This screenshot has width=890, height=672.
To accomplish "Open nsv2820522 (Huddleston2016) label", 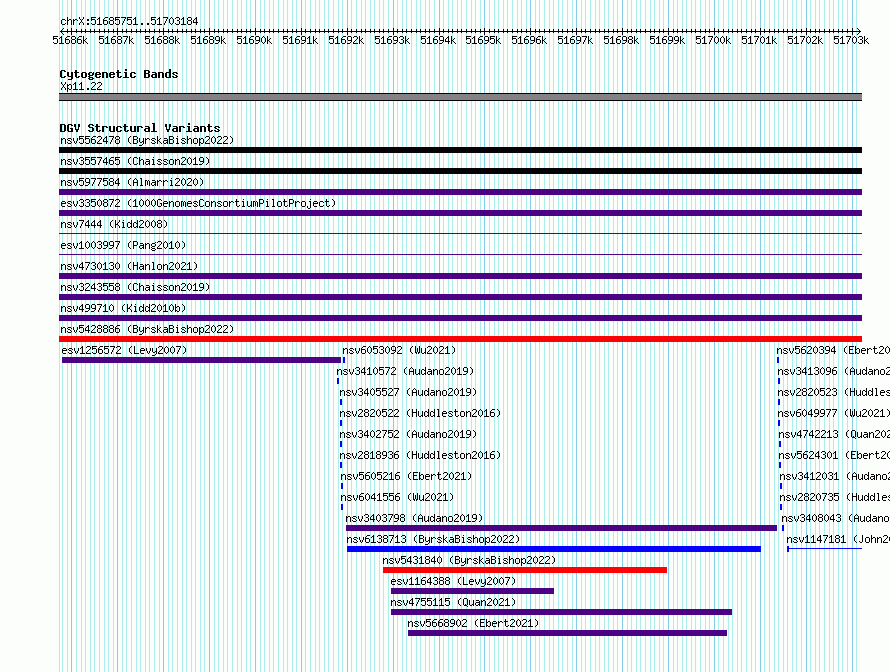I will (420, 413).
